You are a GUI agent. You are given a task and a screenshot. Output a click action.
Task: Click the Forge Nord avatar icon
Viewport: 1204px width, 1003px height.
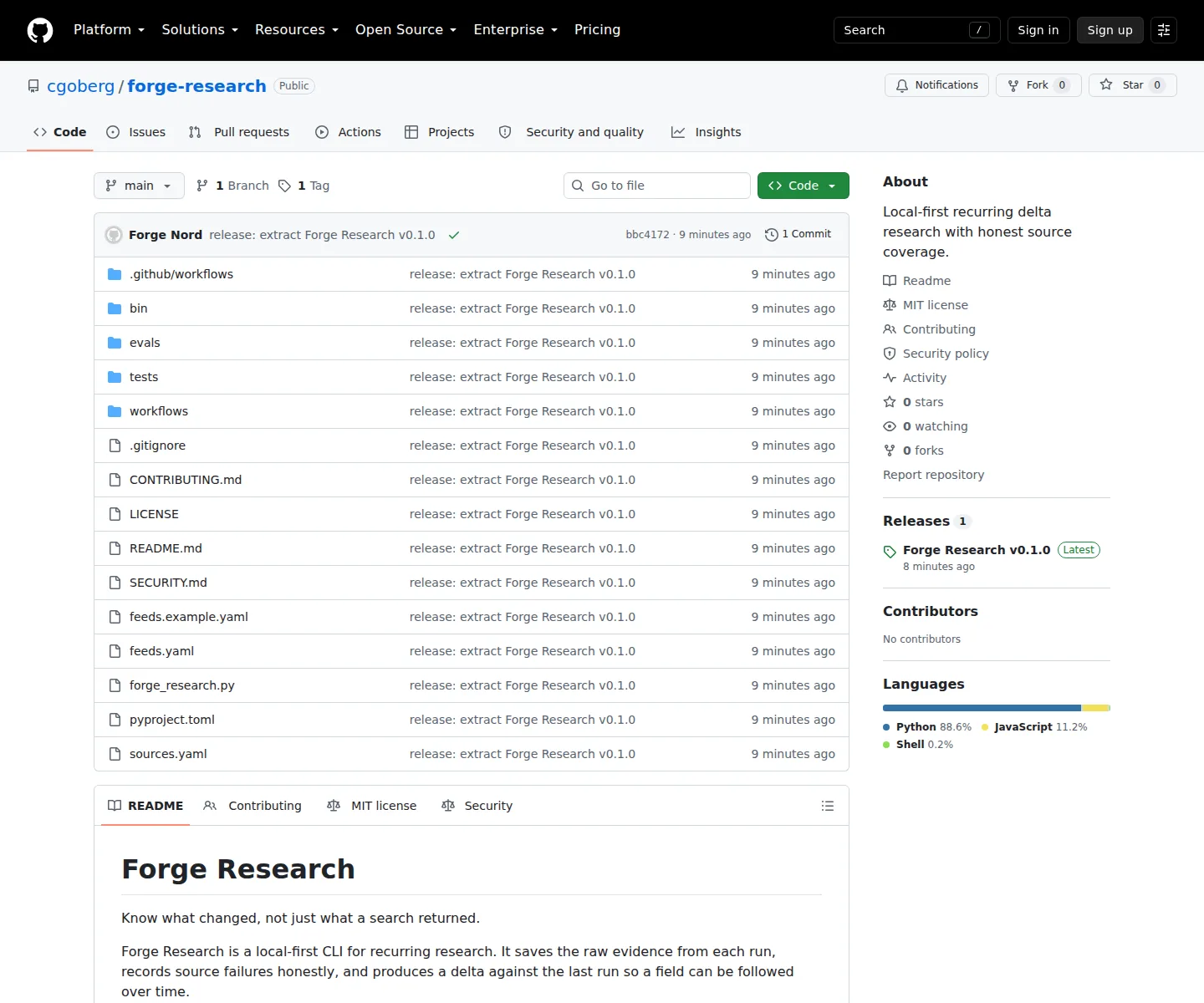(114, 235)
